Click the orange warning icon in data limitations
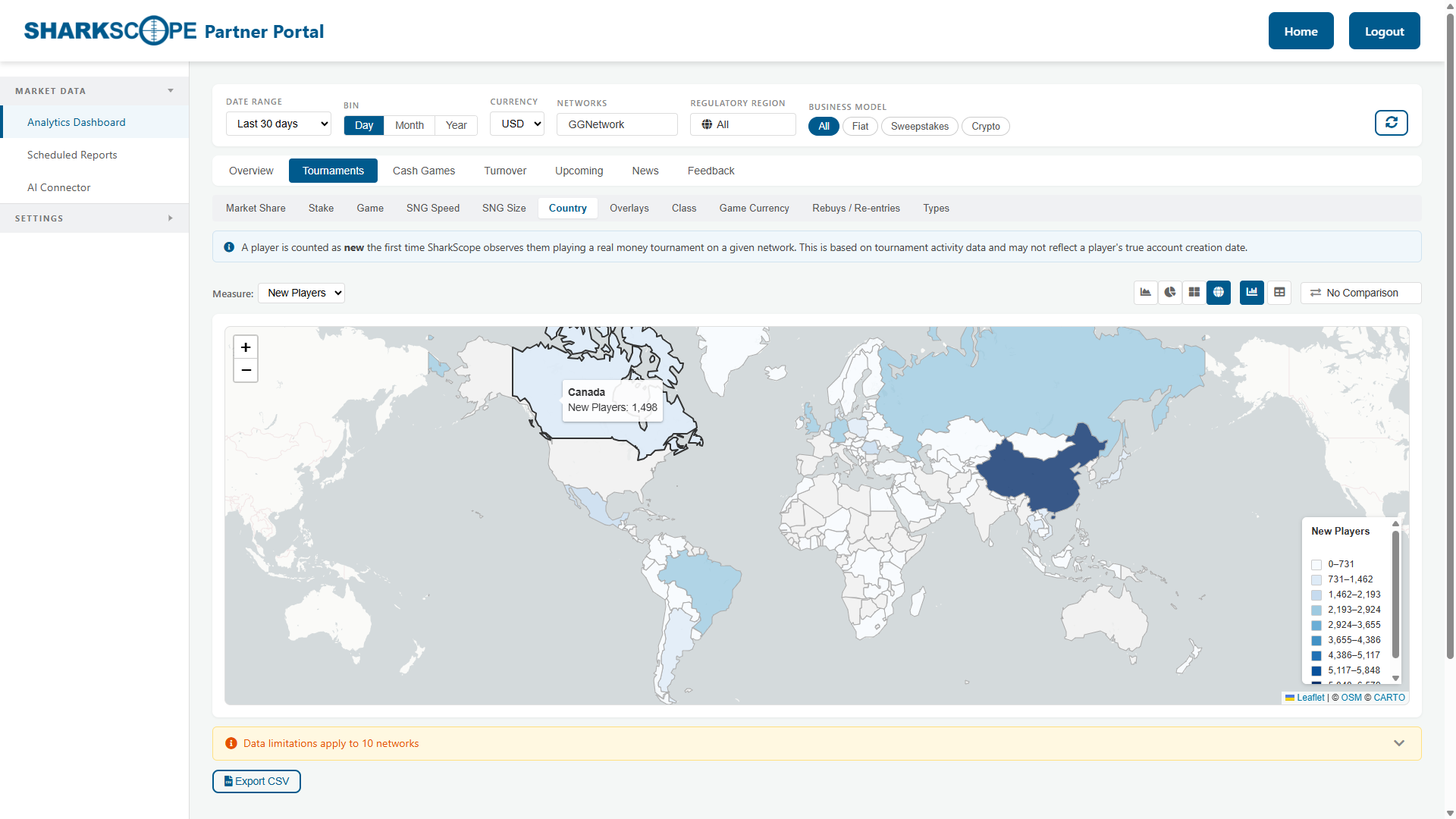1456x819 pixels. coord(231,743)
